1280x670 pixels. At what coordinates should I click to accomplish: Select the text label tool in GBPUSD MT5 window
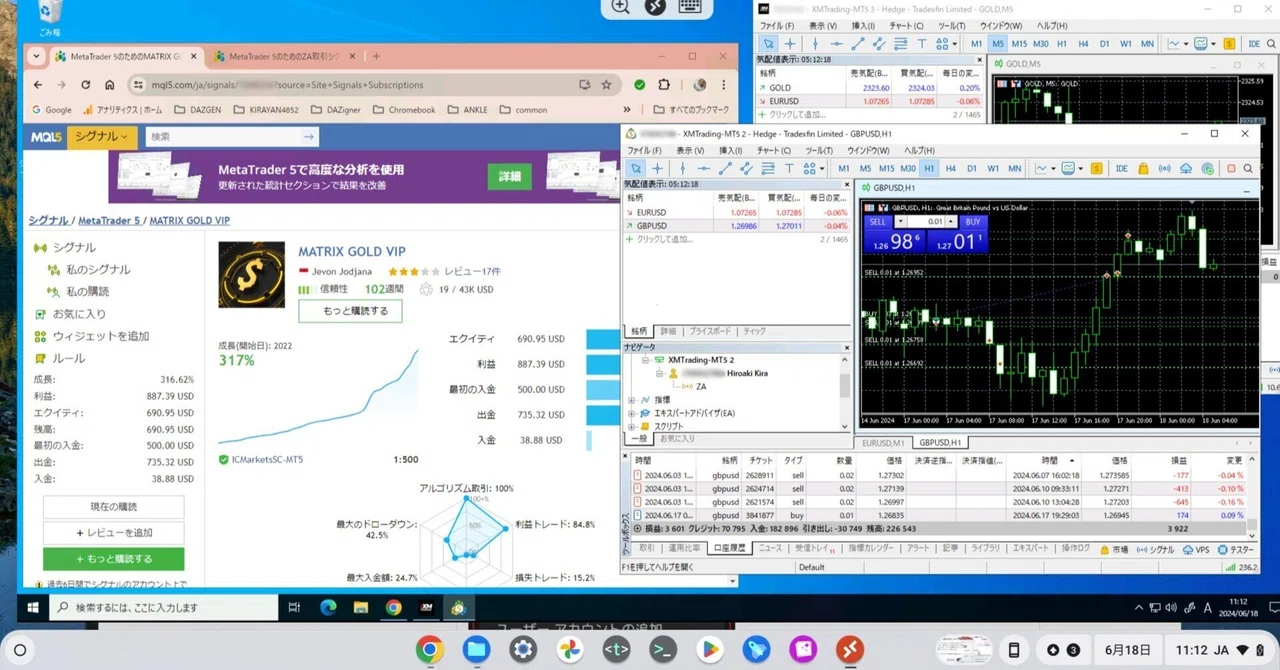[789, 168]
